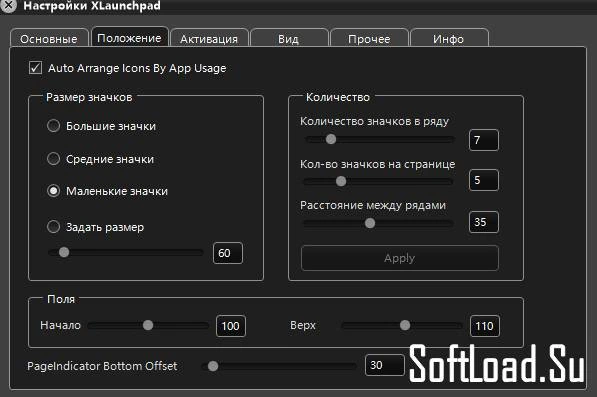Screen dimensions: 597x397
Task: Go to the Инфо tab
Action: (449, 38)
